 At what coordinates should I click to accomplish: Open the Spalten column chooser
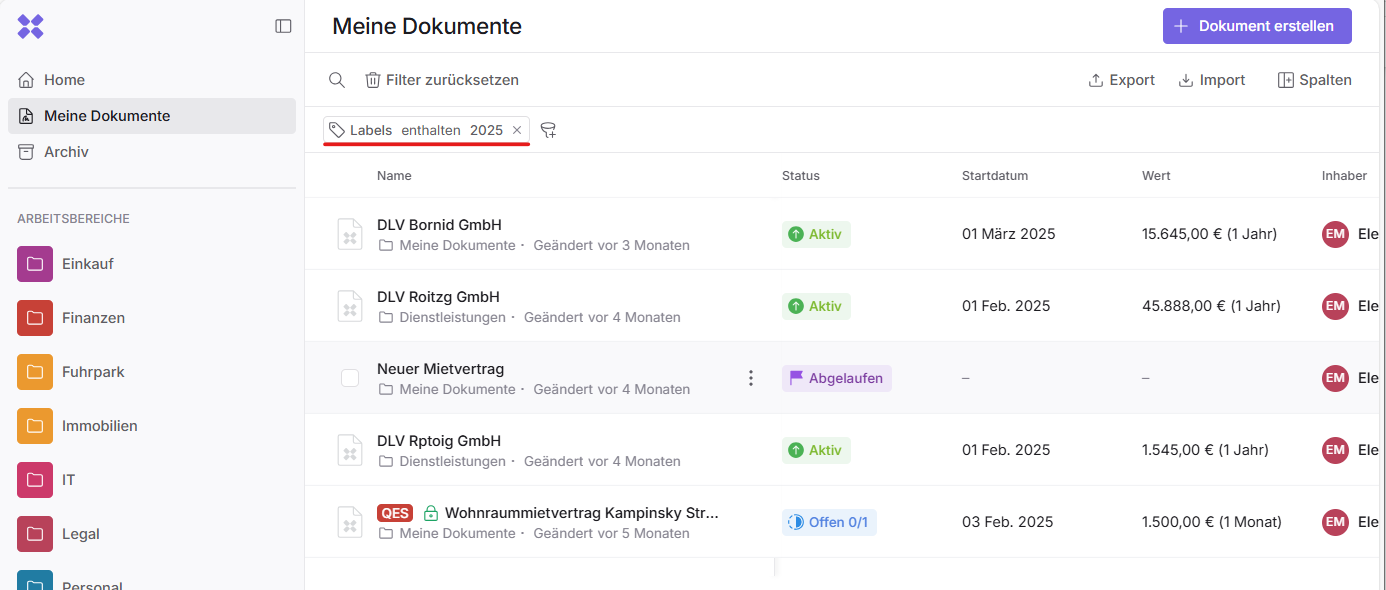(1314, 80)
